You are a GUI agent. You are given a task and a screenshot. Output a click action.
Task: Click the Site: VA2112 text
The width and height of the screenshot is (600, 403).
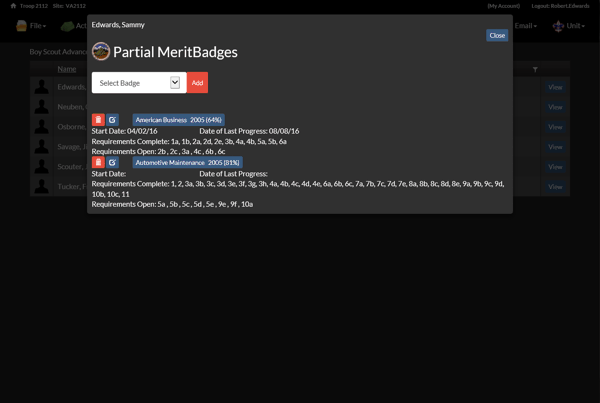click(x=69, y=6)
